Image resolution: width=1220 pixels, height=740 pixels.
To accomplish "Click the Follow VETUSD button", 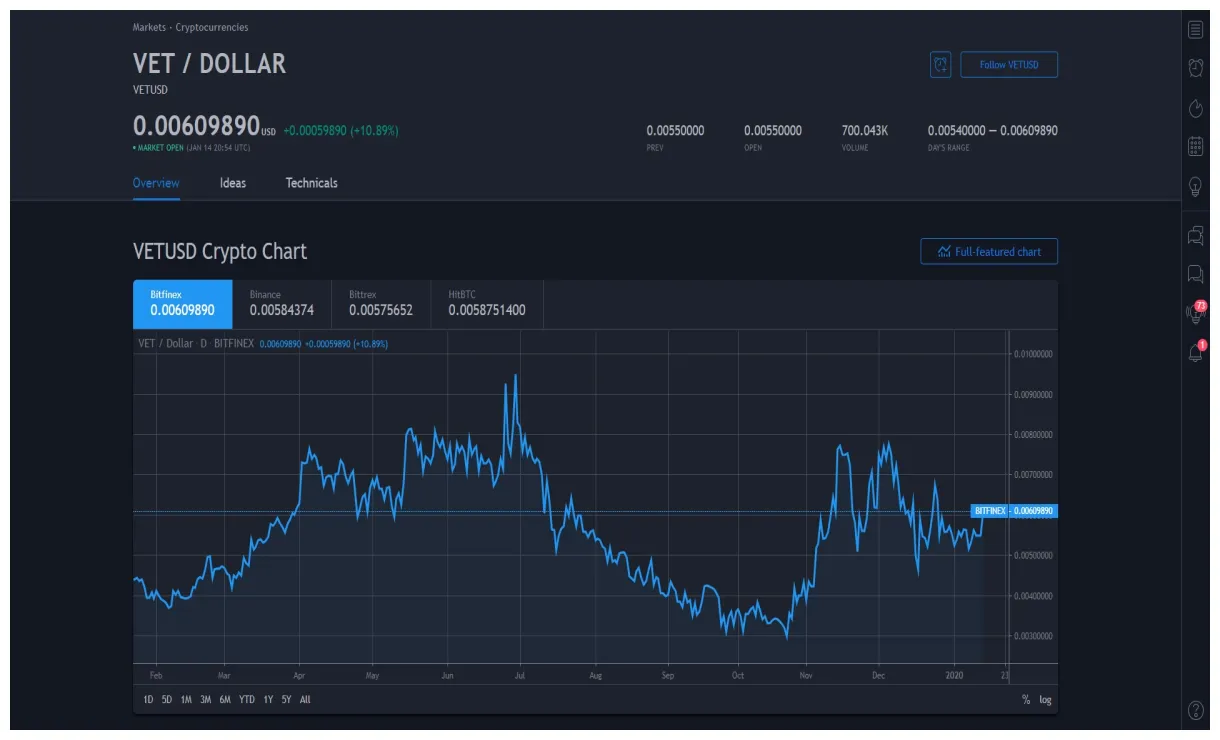I will coord(1008,64).
